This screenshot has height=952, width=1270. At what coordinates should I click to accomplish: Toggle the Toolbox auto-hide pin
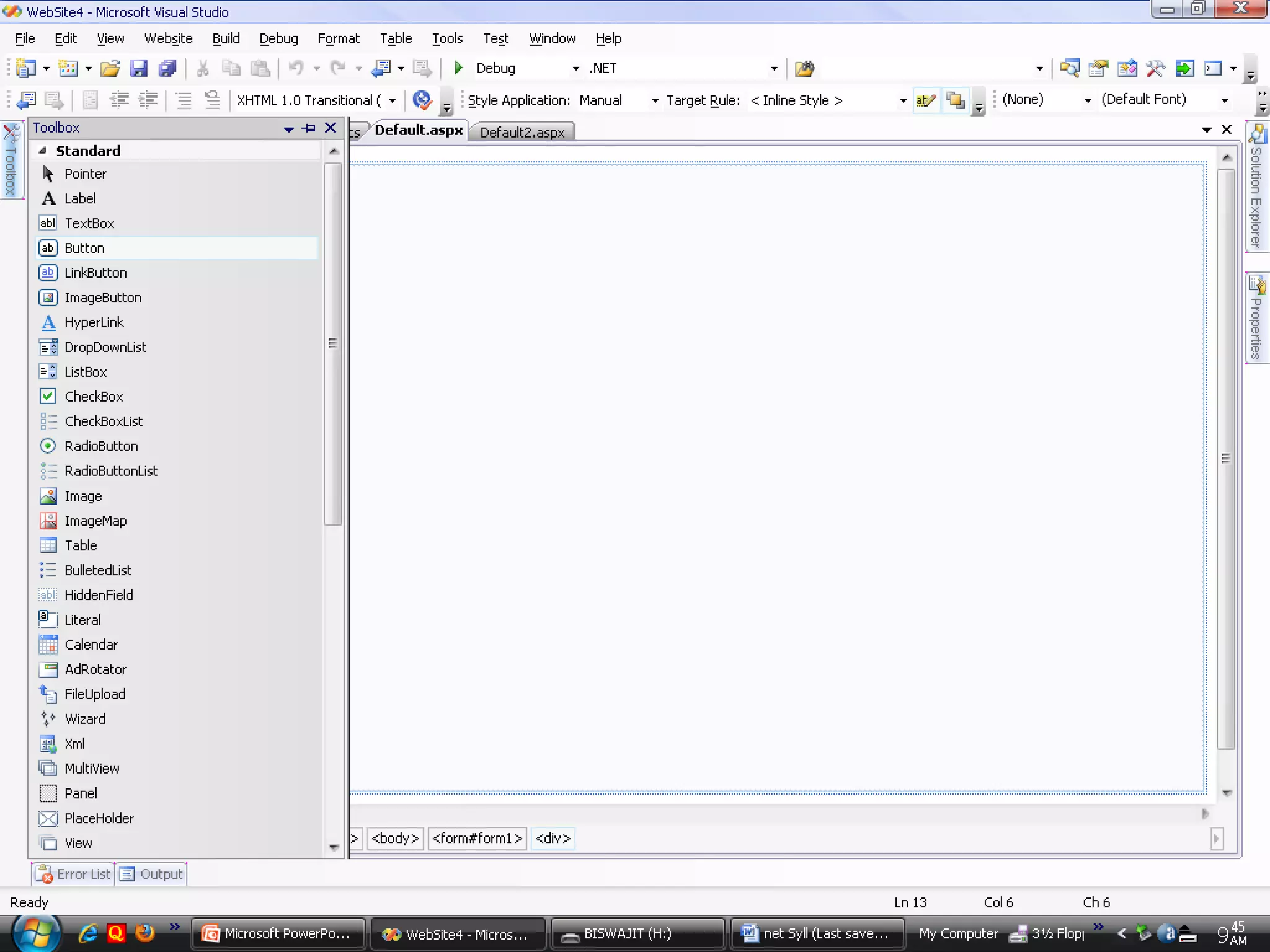[309, 128]
